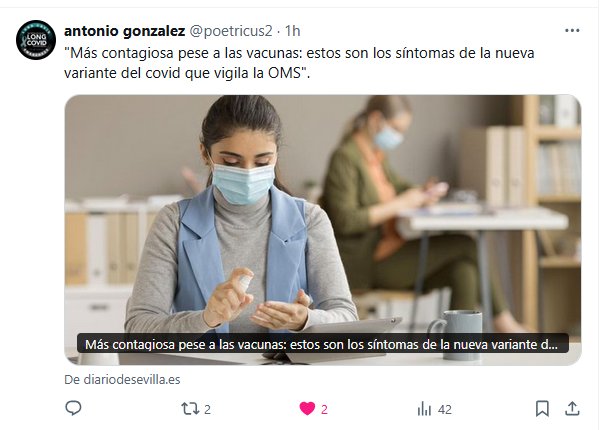Screen dimensions: 606x430
Task: Click the retweet arrows icon
Action: click(x=190, y=409)
